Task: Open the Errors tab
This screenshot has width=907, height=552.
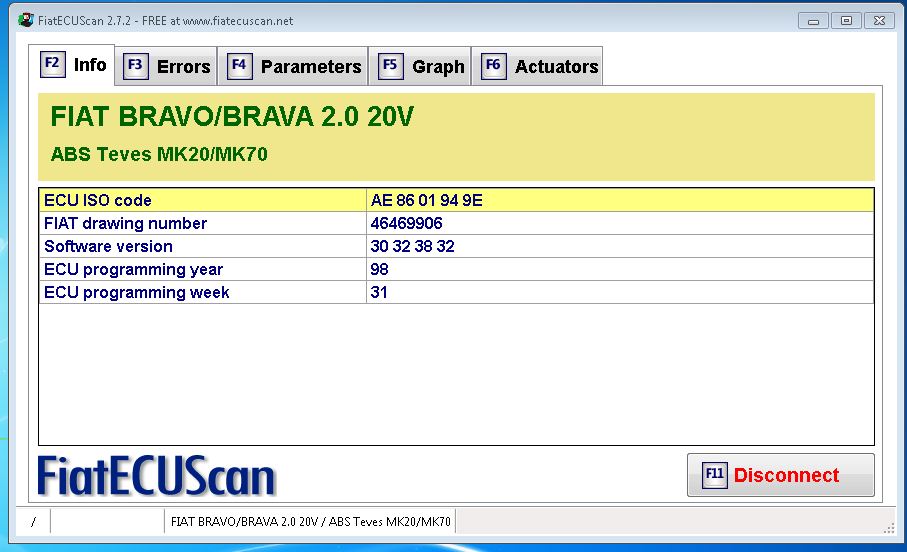Action: click(166, 66)
